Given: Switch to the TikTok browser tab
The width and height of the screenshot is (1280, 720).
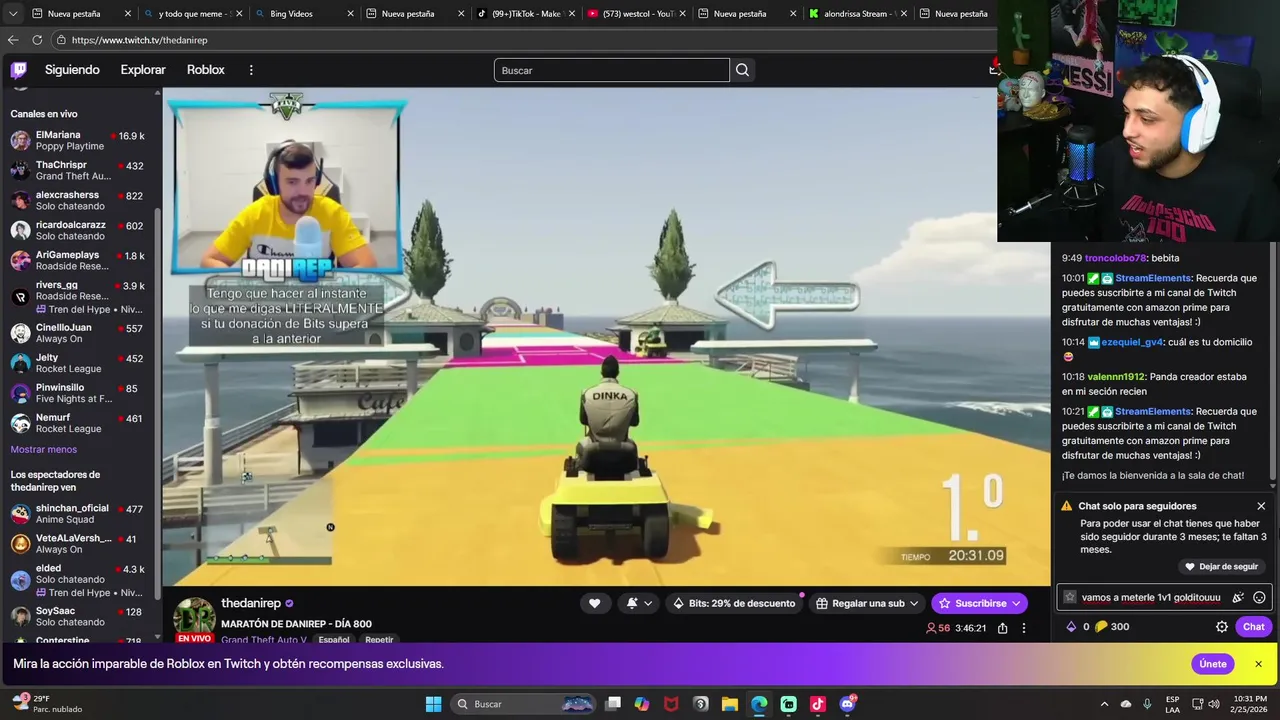Looking at the screenshot, I should [525, 14].
